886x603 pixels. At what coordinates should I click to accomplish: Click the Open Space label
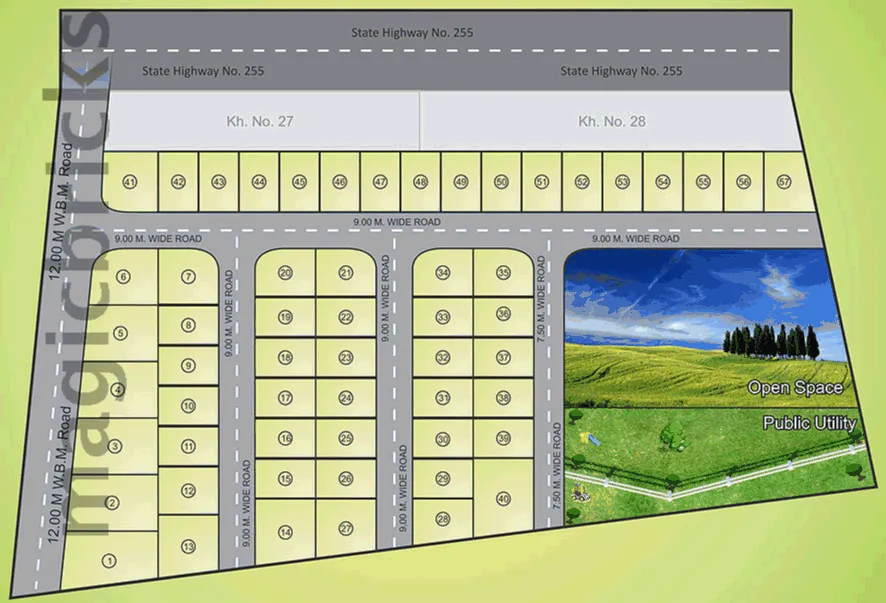tap(795, 388)
